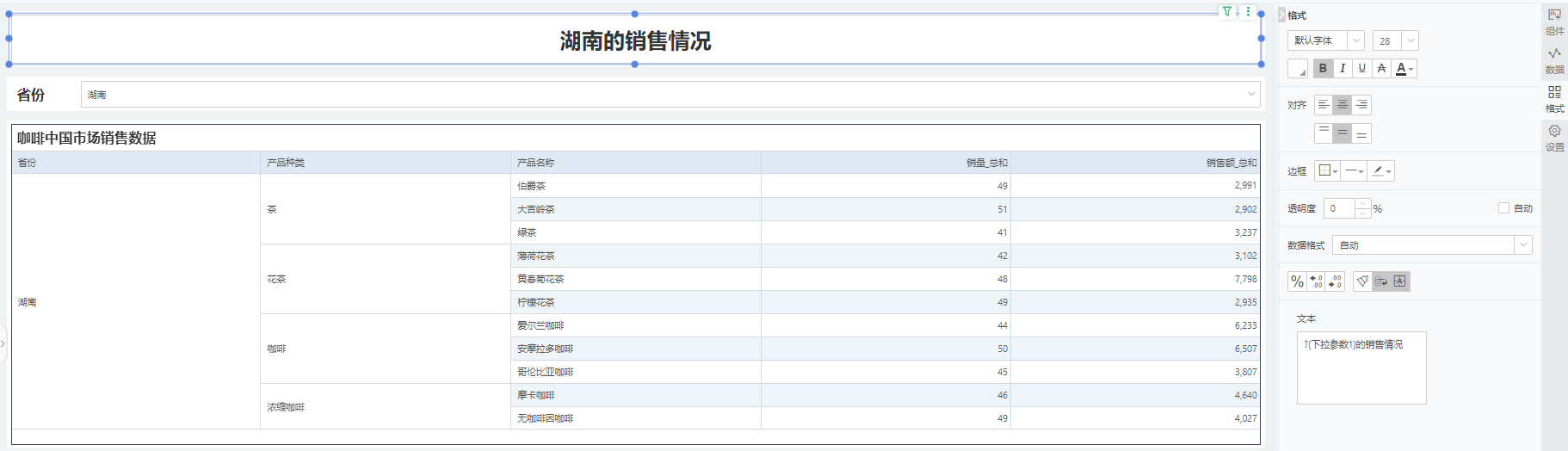Click the 文本 text input box

(1361, 368)
